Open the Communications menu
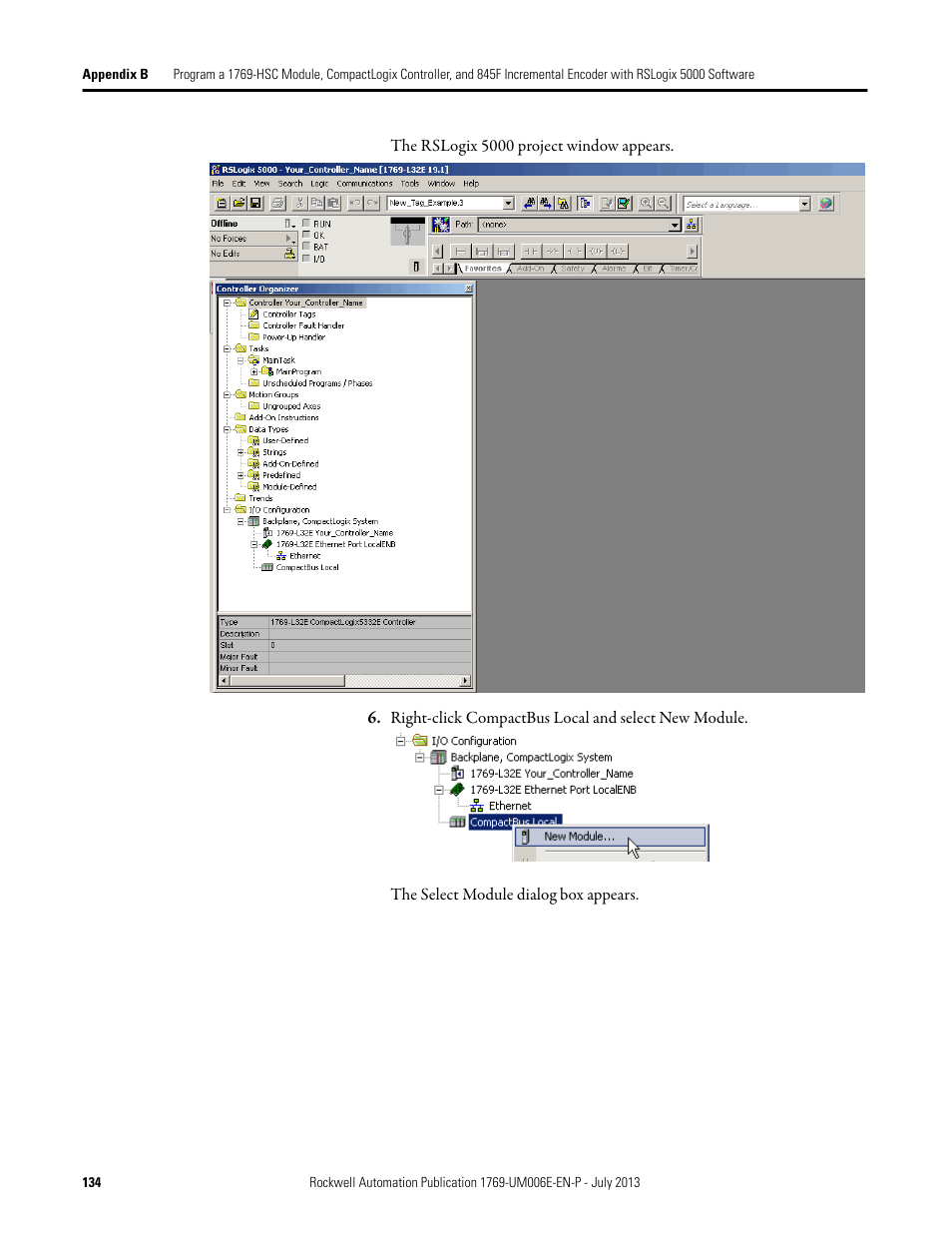 (364, 184)
